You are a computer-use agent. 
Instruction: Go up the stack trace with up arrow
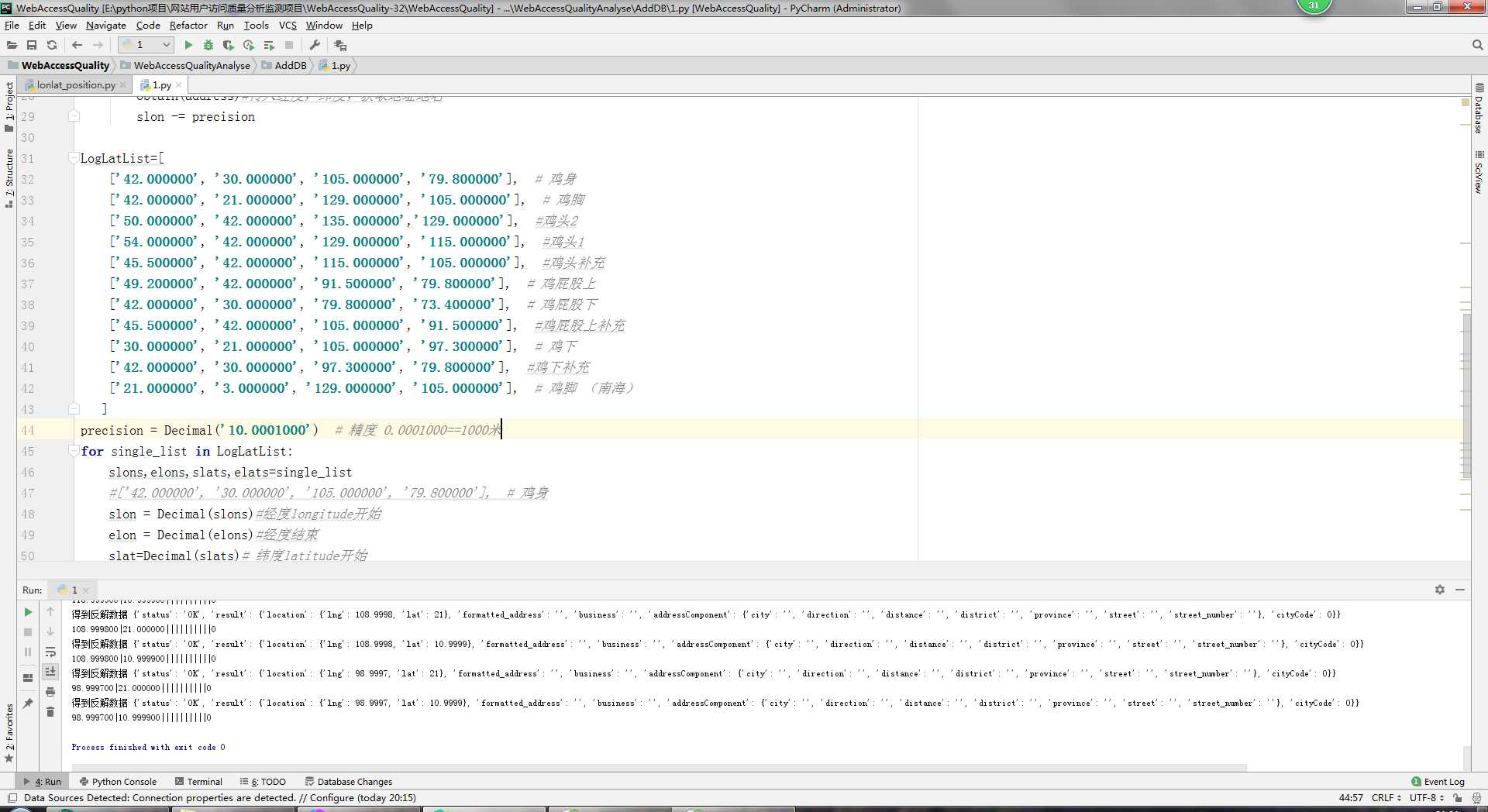click(x=50, y=612)
